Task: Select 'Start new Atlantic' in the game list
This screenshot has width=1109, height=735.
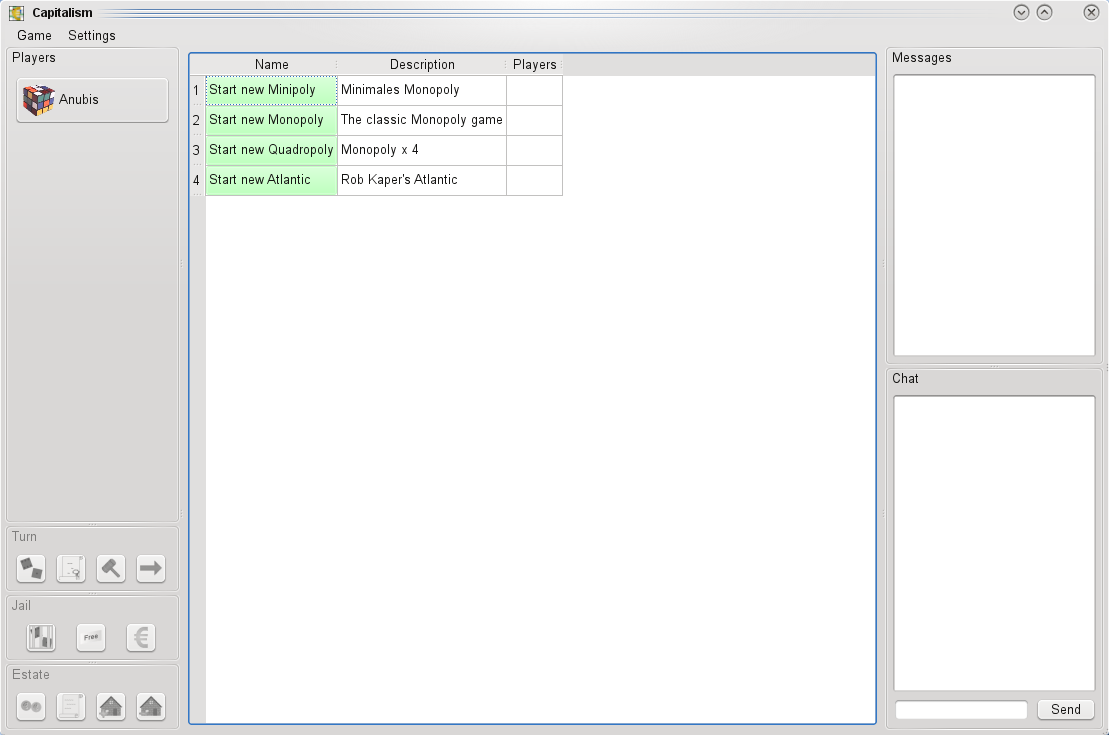Action: pos(272,180)
